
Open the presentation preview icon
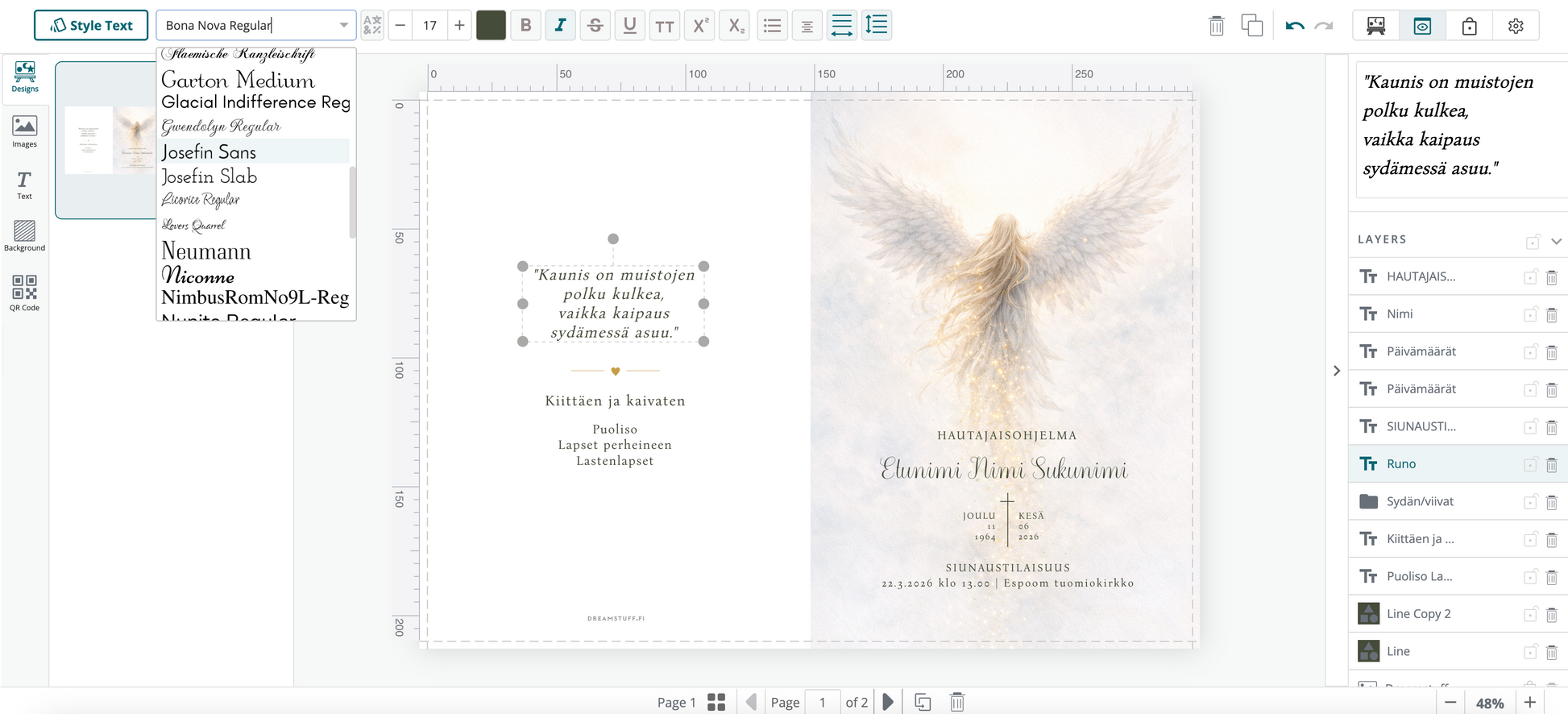pyautogui.click(x=1375, y=26)
